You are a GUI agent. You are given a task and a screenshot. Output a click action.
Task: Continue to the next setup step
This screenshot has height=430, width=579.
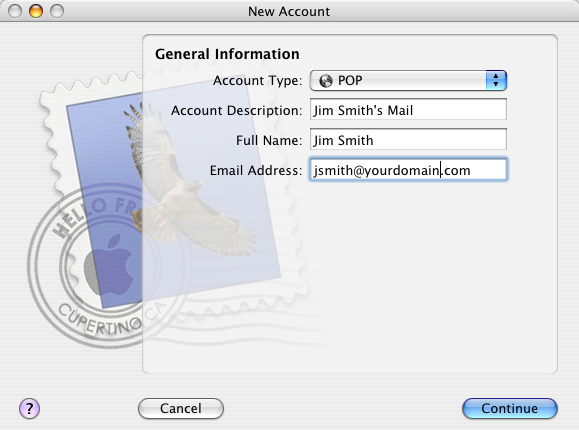[x=510, y=409]
